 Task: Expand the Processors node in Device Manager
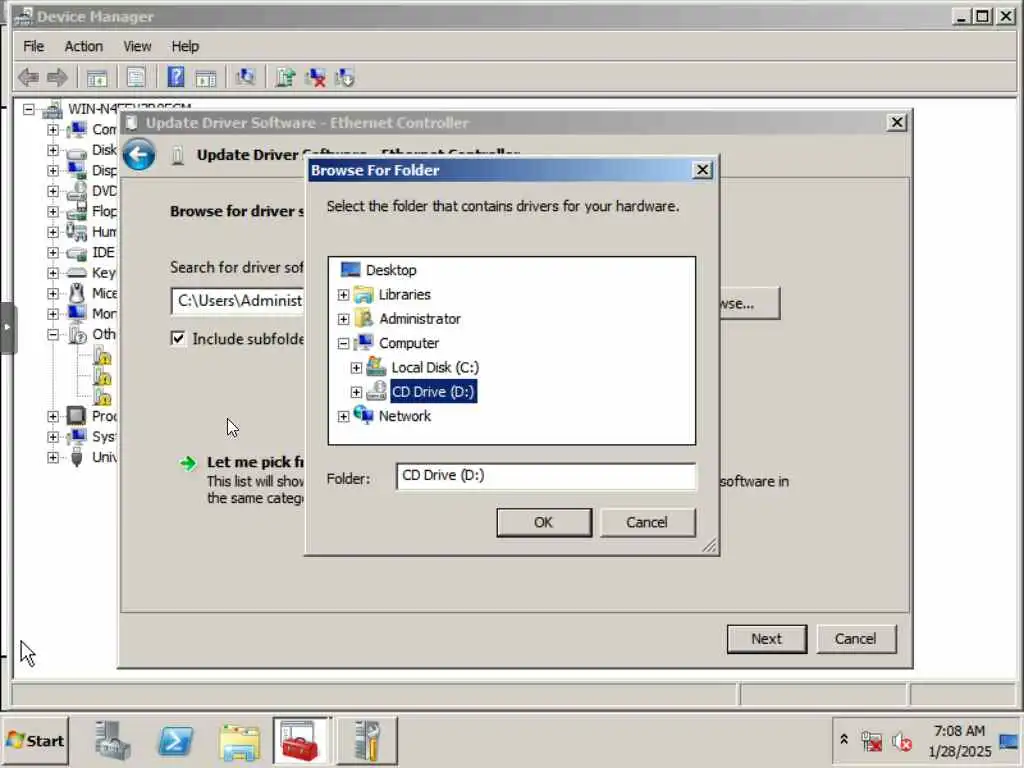click(53, 416)
